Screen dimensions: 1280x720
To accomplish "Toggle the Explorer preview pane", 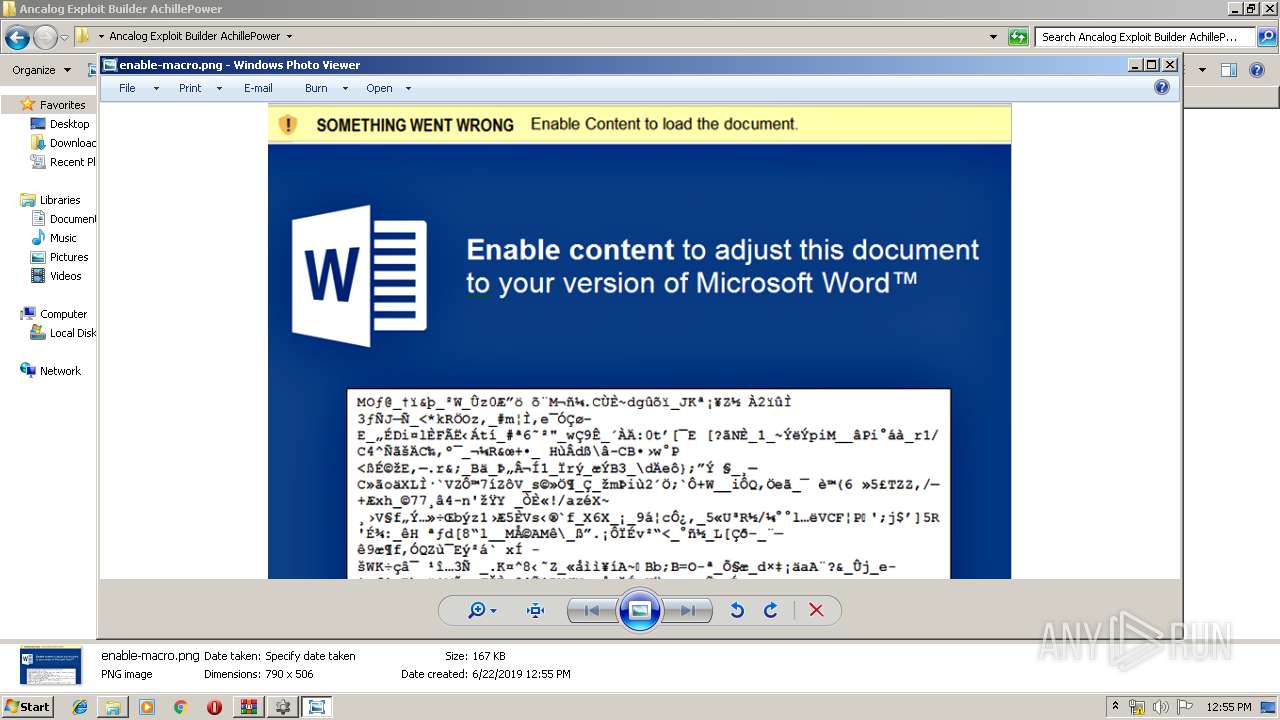I will tap(1229, 70).
